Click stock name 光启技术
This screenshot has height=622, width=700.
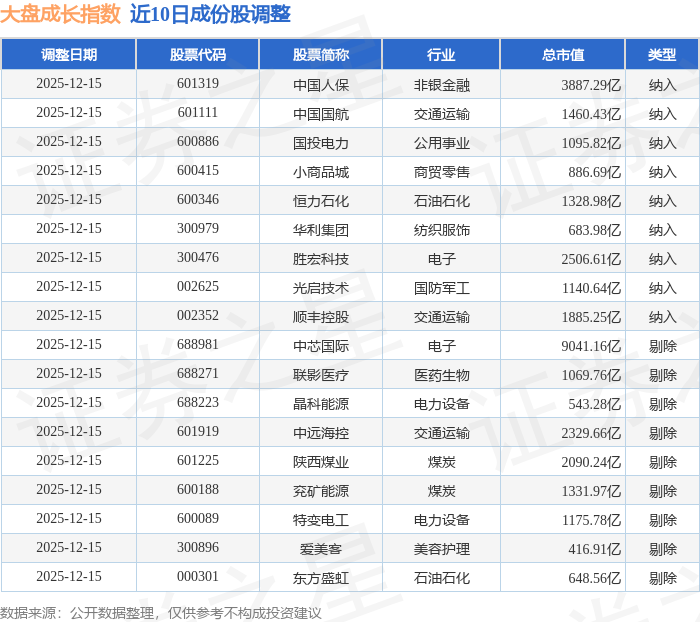coord(321,288)
